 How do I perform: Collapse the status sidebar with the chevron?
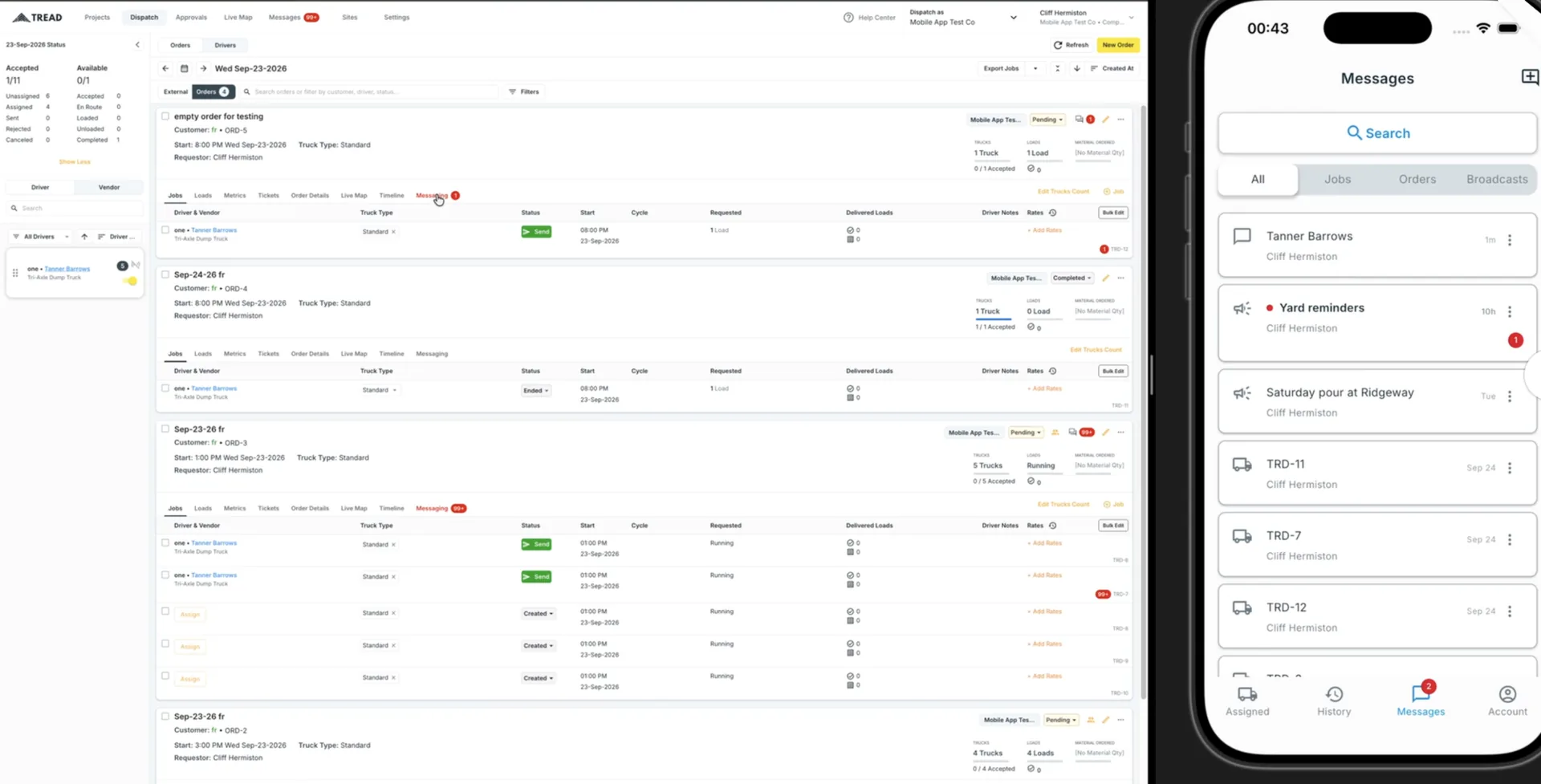pyautogui.click(x=137, y=45)
